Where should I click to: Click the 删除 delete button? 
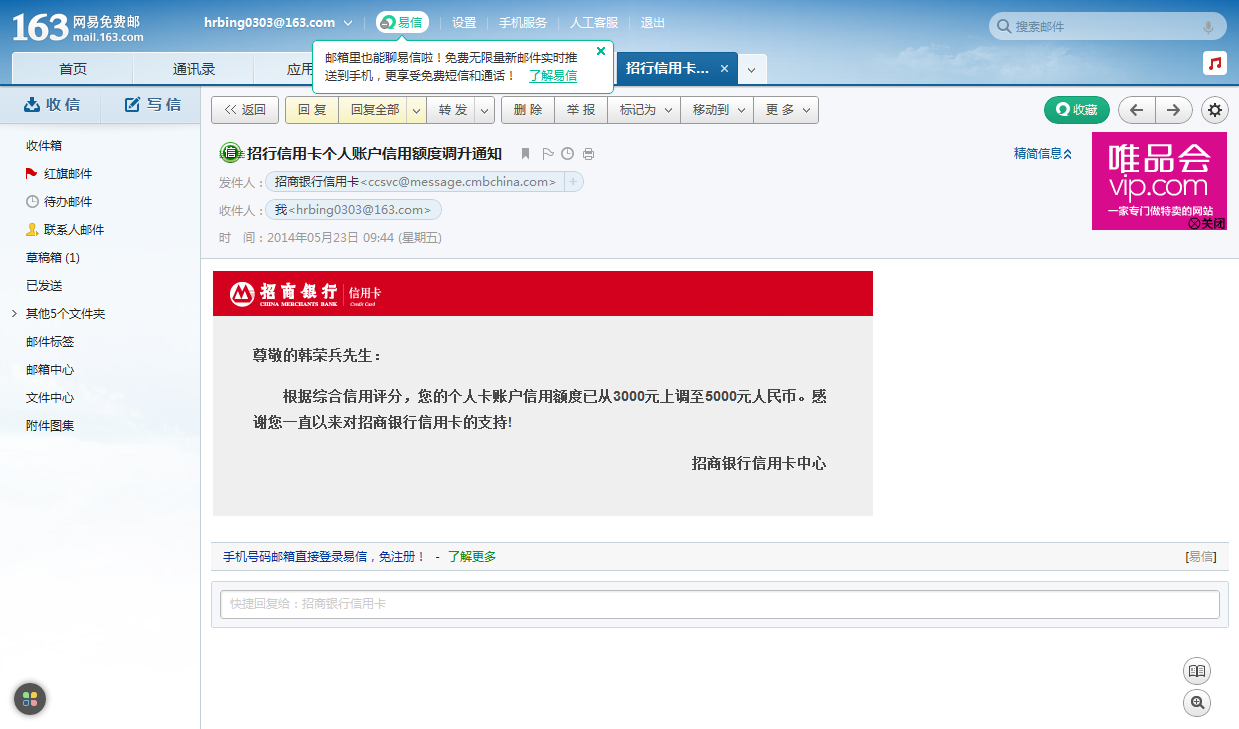pos(528,110)
